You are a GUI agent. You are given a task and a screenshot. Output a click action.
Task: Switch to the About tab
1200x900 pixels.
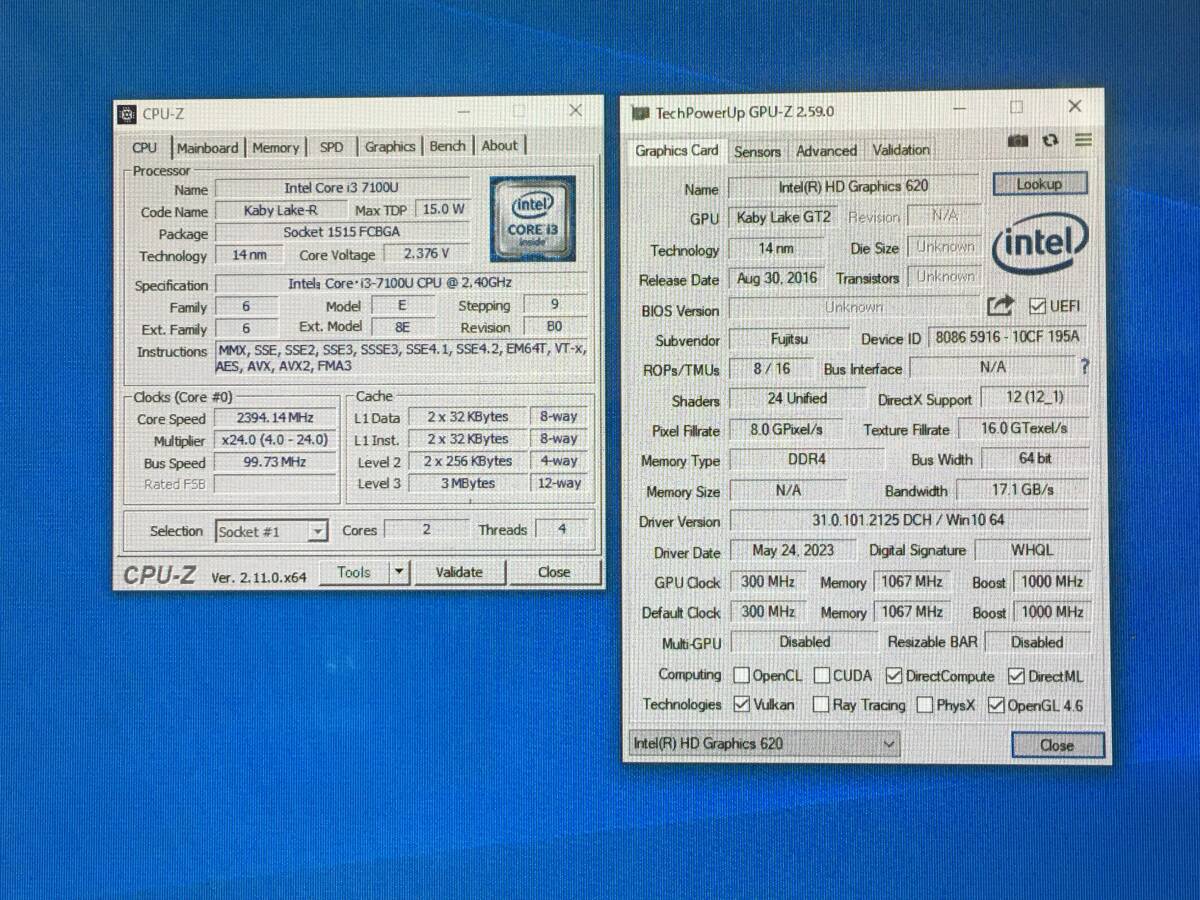click(x=499, y=145)
